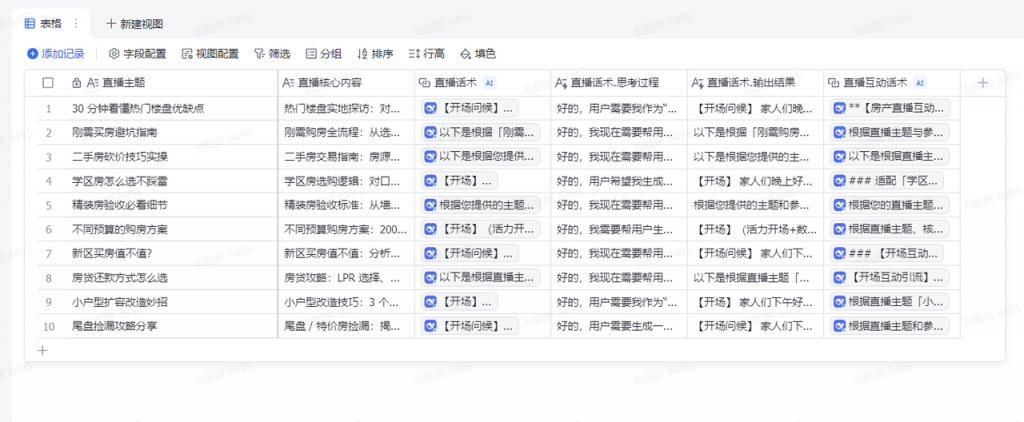
Task: Select cell 小户型扩容改造妙招
Action: (173, 302)
